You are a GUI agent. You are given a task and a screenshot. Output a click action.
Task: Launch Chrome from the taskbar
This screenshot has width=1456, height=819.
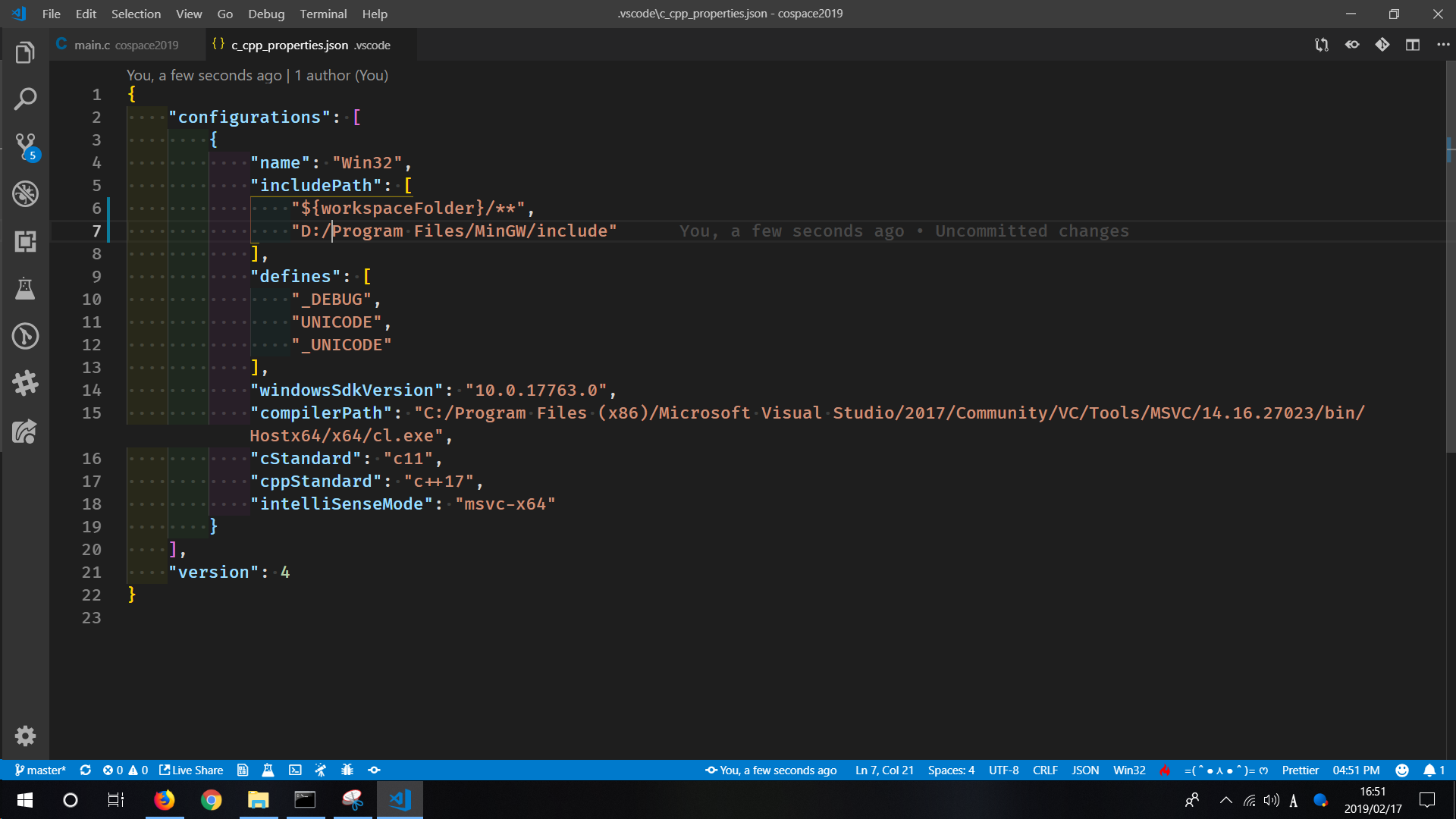(x=212, y=800)
